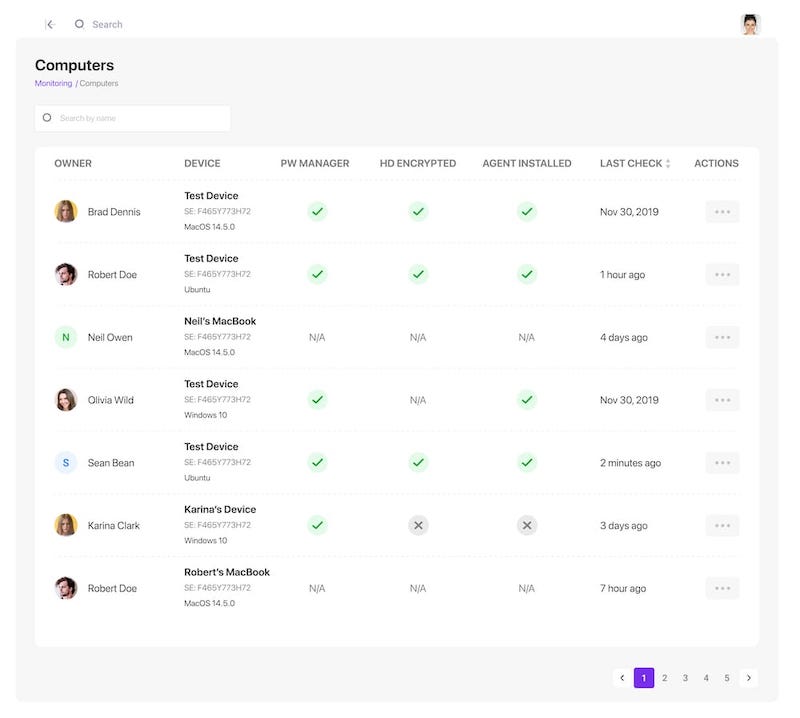The height and width of the screenshot is (718, 800).
Task: Click the search magnifier in the top navigation bar
Action: coord(79,24)
